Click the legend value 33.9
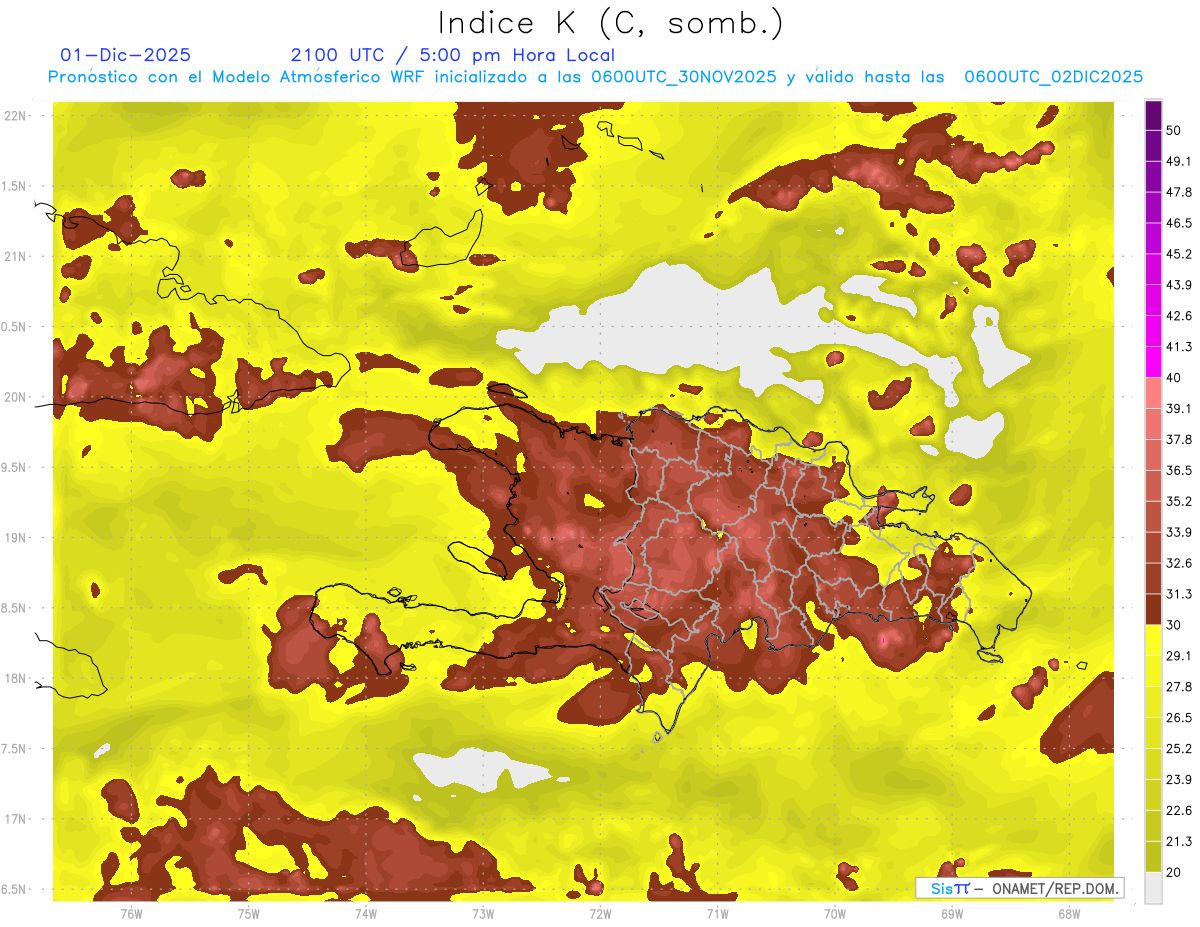The height and width of the screenshot is (927, 1200). 1178,532
